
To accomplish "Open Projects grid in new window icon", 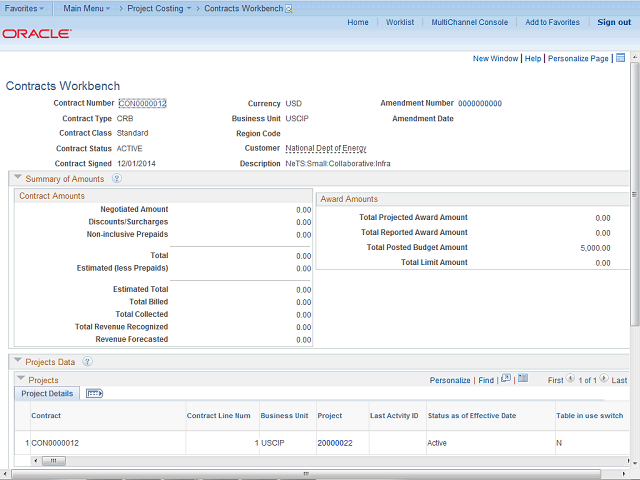I will tap(507, 380).
